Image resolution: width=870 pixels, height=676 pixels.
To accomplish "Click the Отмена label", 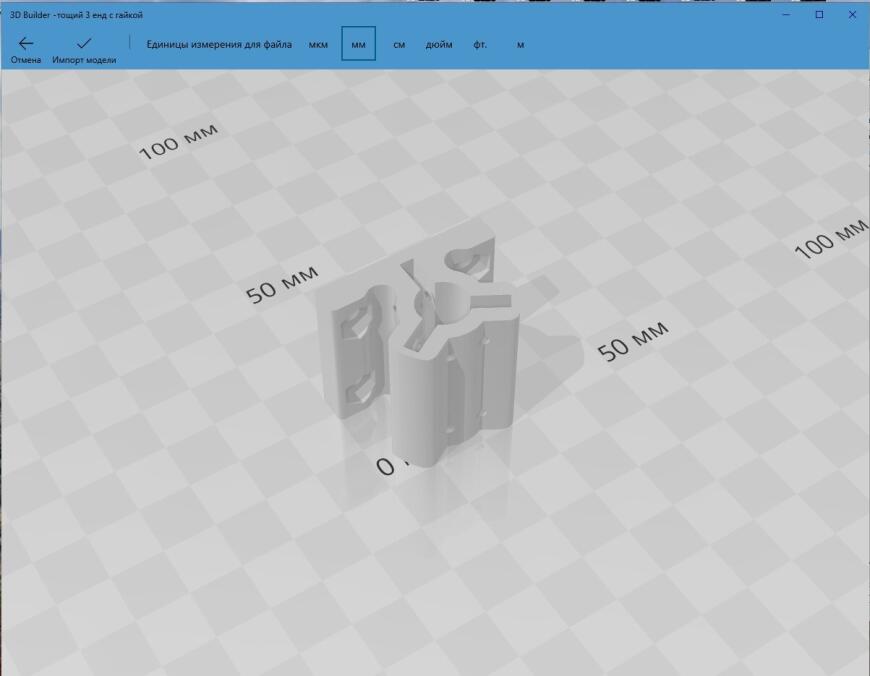I will click(25, 58).
